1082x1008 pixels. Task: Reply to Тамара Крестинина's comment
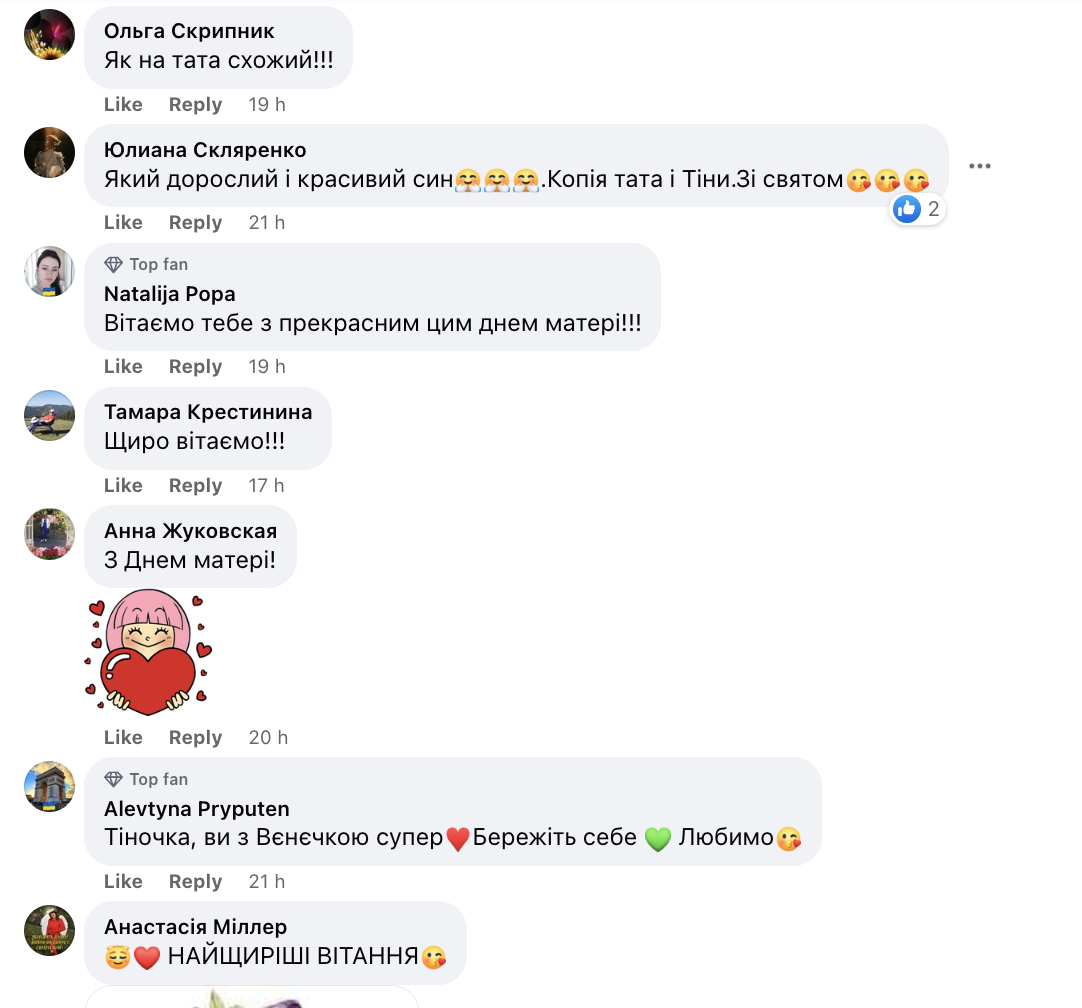click(x=195, y=485)
